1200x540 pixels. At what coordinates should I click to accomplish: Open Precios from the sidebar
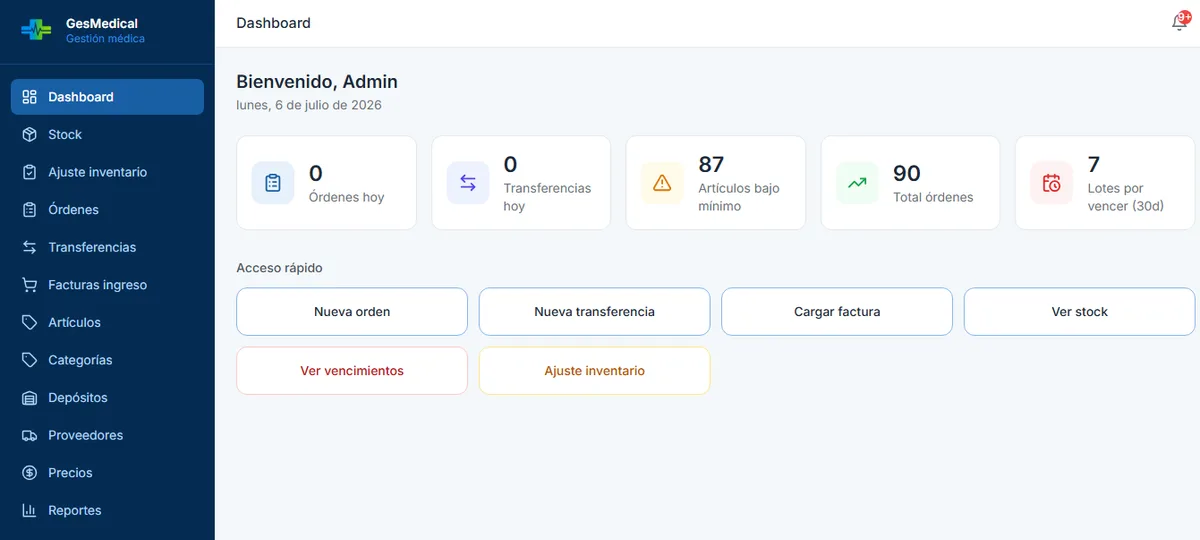coord(107,473)
